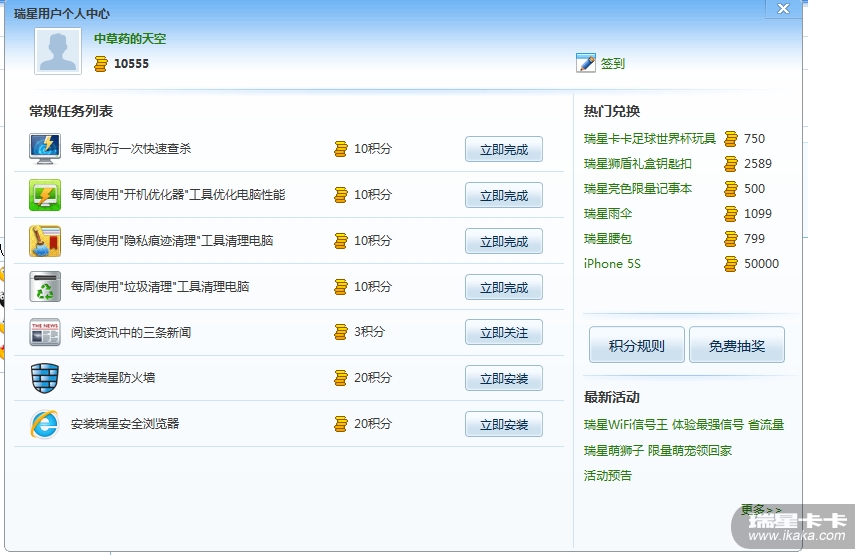Click 立即安装 for 瑞星防火墙

(504, 378)
